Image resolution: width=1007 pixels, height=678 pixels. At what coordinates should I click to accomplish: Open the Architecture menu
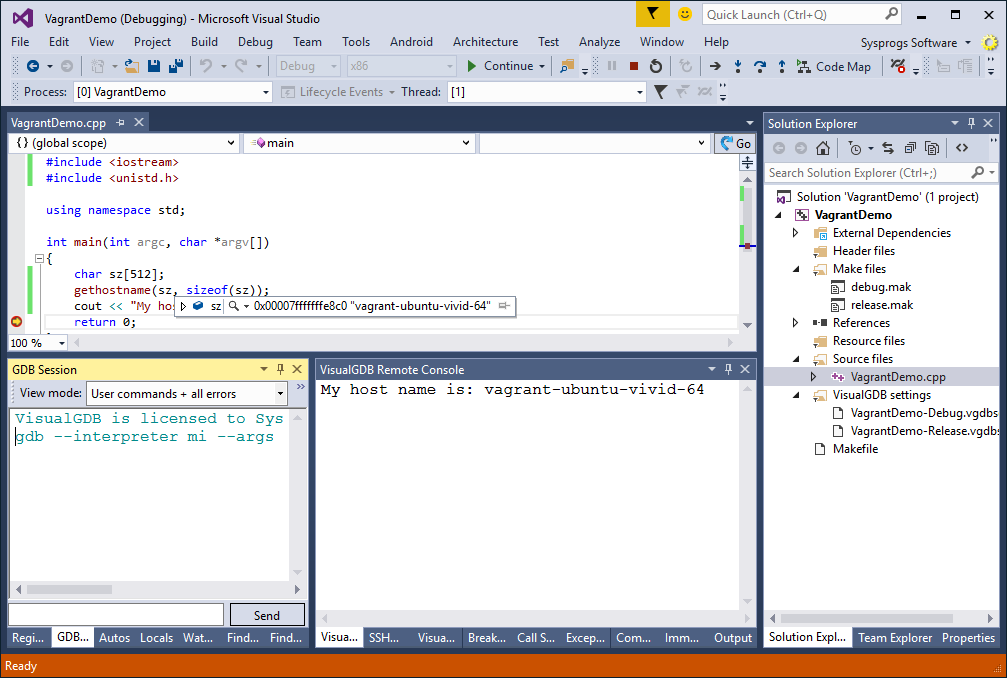click(486, 42)
